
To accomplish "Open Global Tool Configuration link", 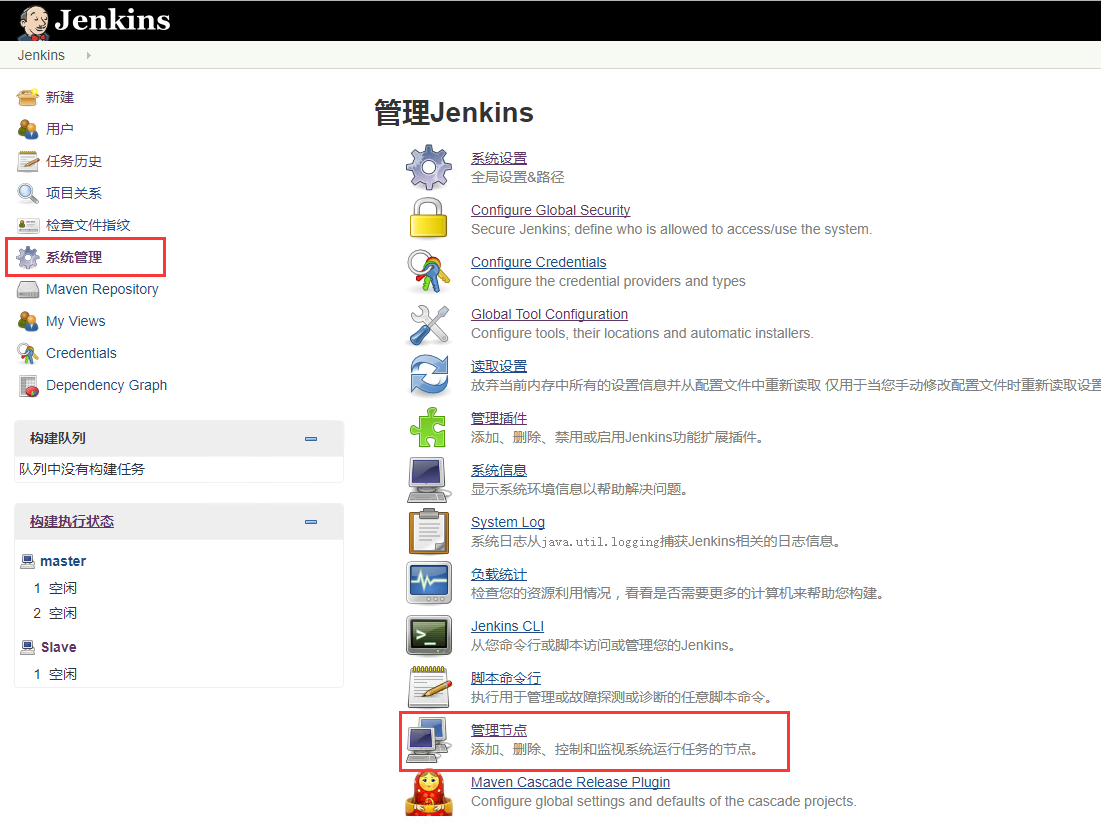I will point(549,314).
